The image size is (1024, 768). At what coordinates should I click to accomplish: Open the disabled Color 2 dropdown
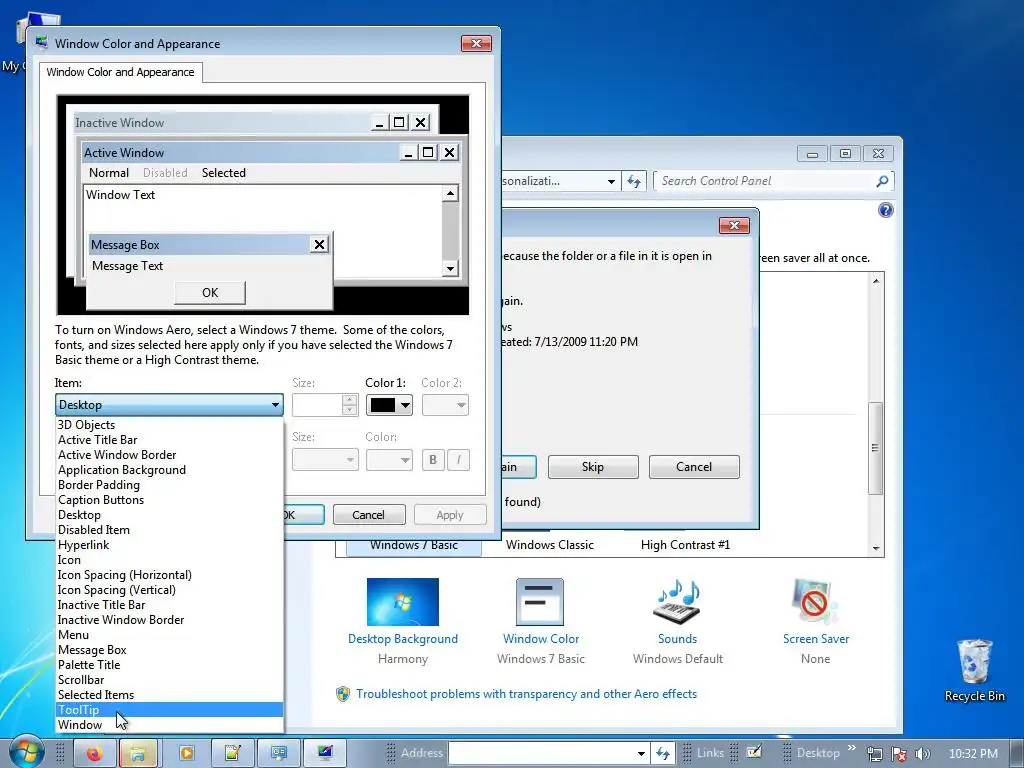pyautogui.click(x=445, y=405)
